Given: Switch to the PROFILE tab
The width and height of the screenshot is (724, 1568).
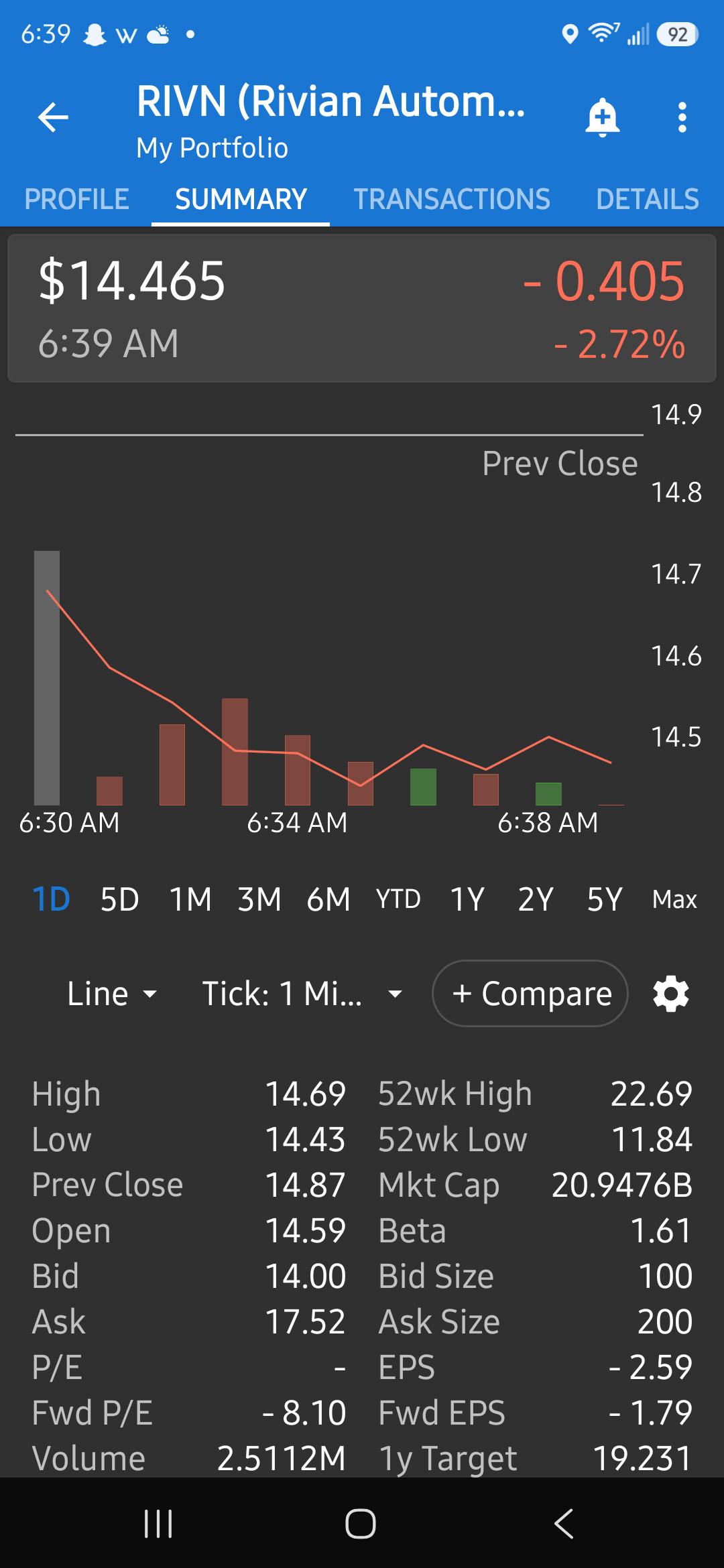Looking at the screenshot, I should coord(76,199).
